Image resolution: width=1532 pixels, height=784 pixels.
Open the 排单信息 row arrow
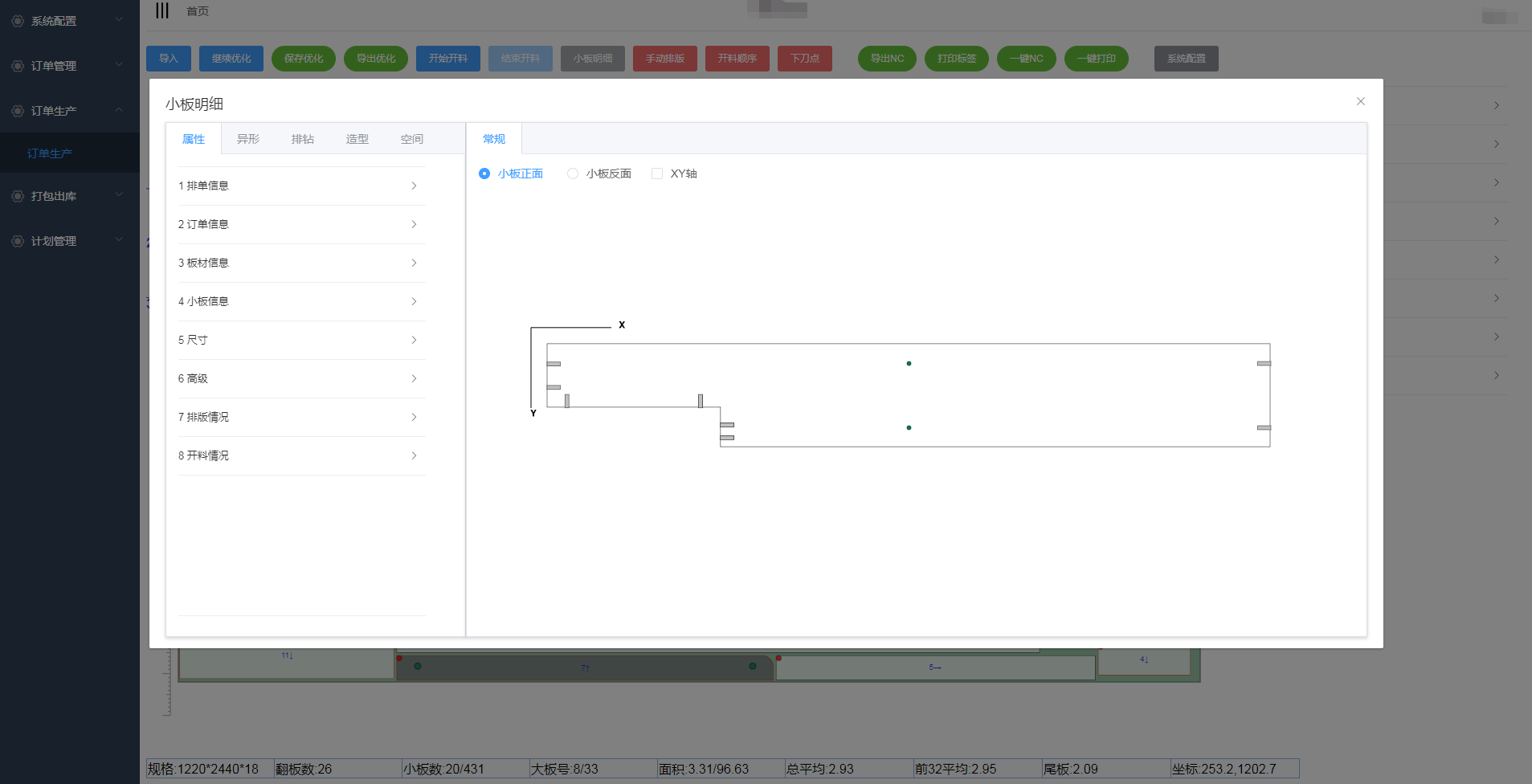[x=414, y=186]
